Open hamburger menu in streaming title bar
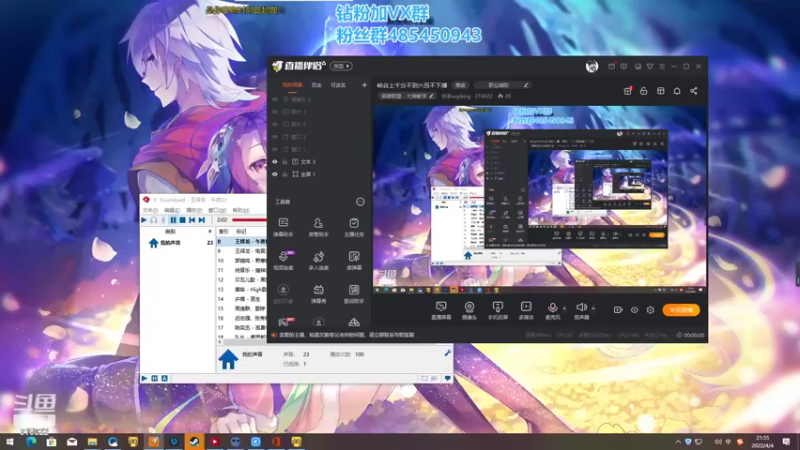Viewport: 800px width, 450px height. coord(662,66)
